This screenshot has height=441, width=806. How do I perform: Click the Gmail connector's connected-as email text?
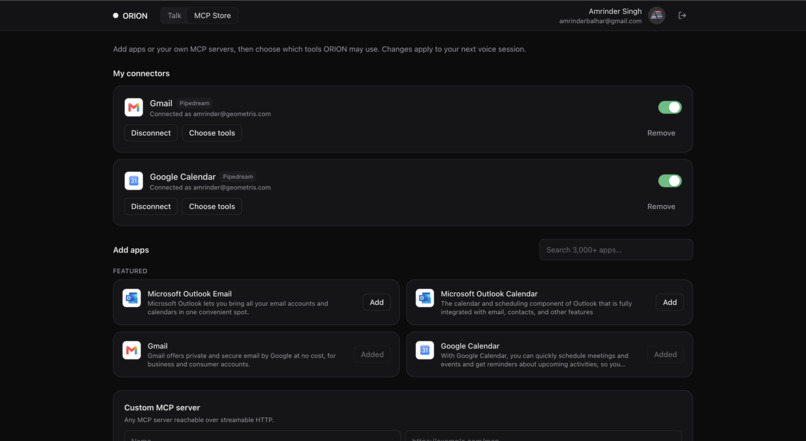(210, 114)
